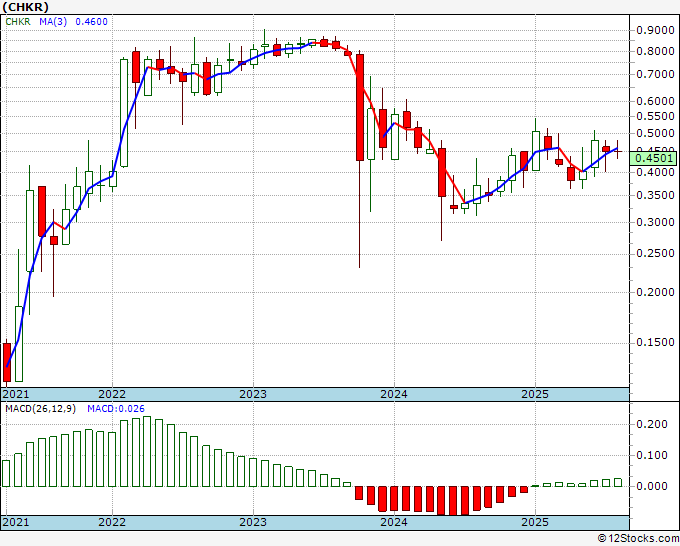The width and height of the screenshot is (680, 546).
Task: Click 2022 on the price chart time axis
Action: point(112,394)
